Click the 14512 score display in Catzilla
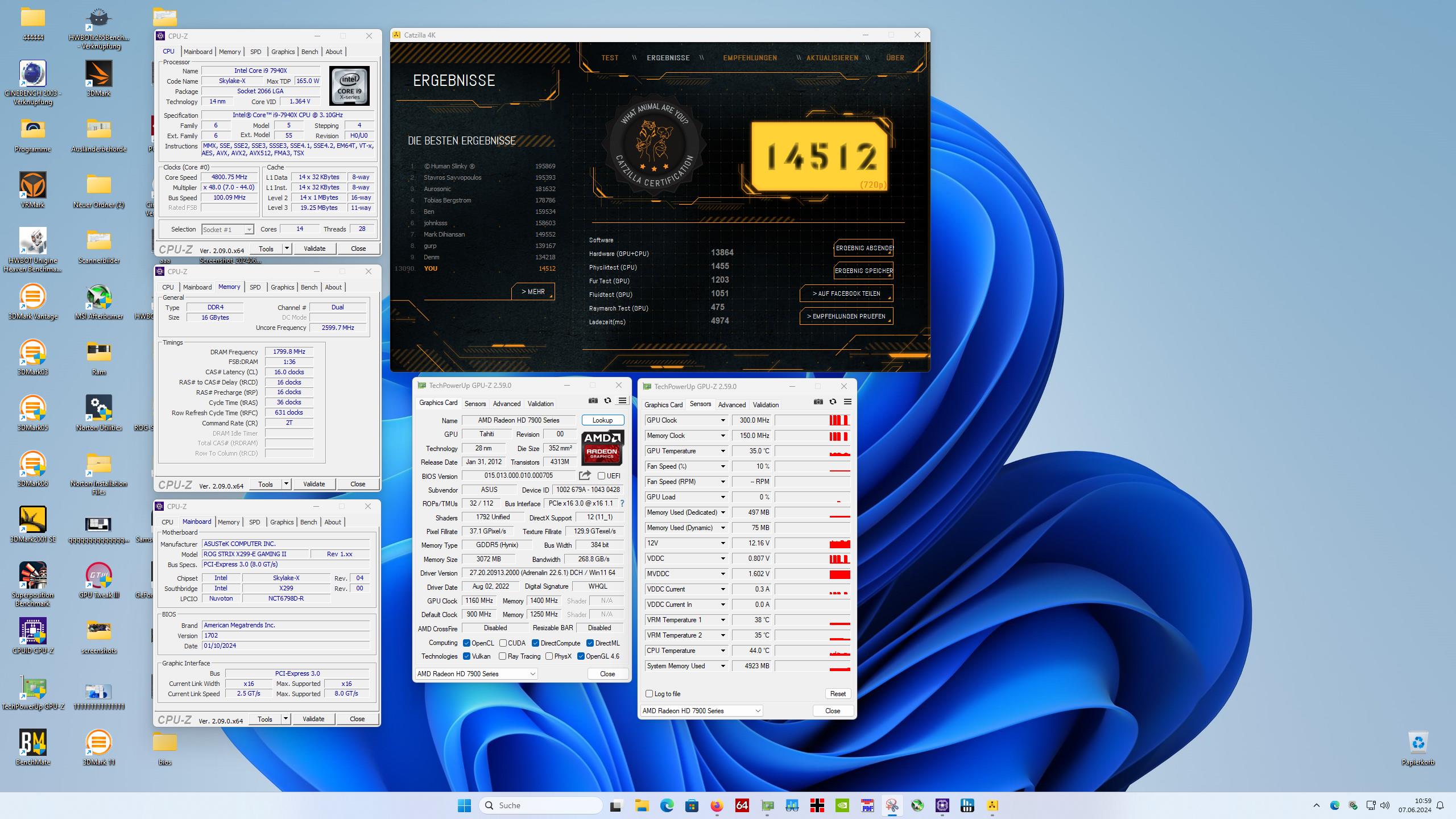 (820, 156)
